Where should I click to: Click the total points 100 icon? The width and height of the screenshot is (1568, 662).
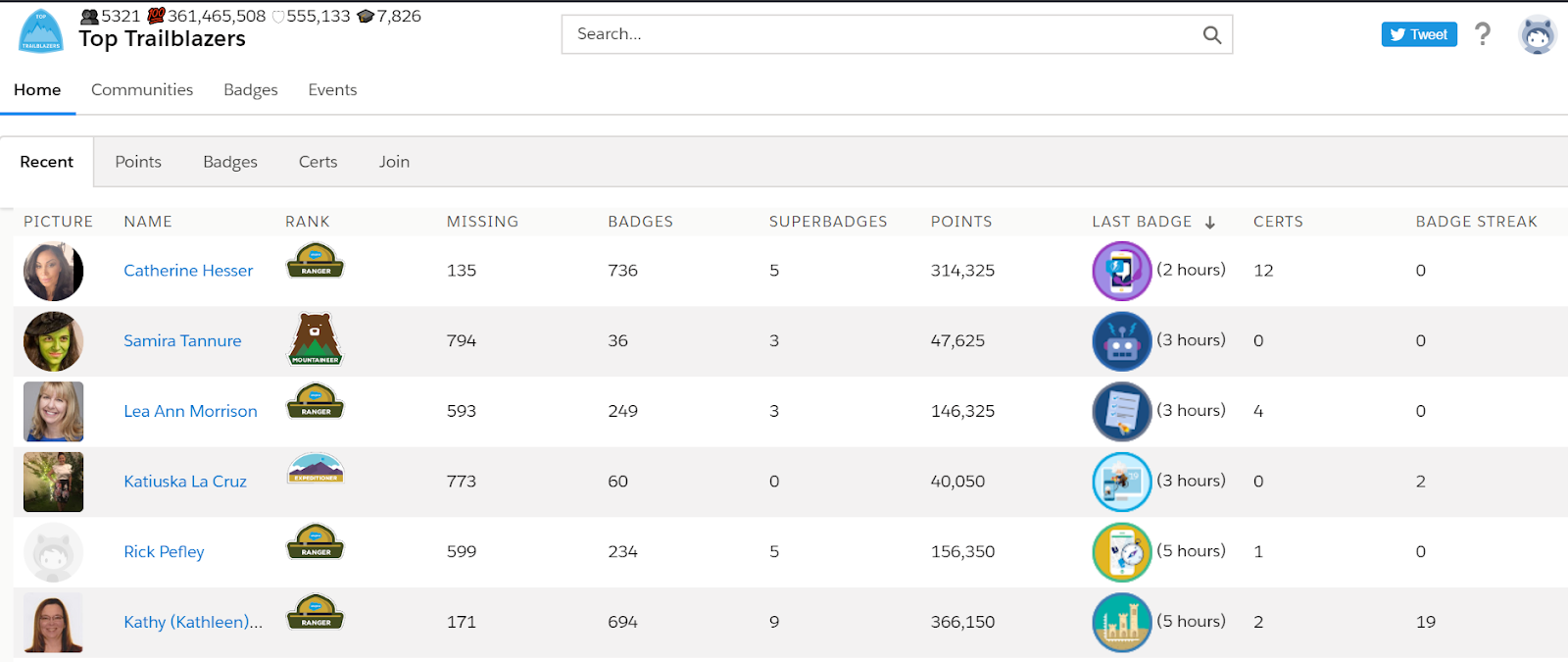coord(156,16)
